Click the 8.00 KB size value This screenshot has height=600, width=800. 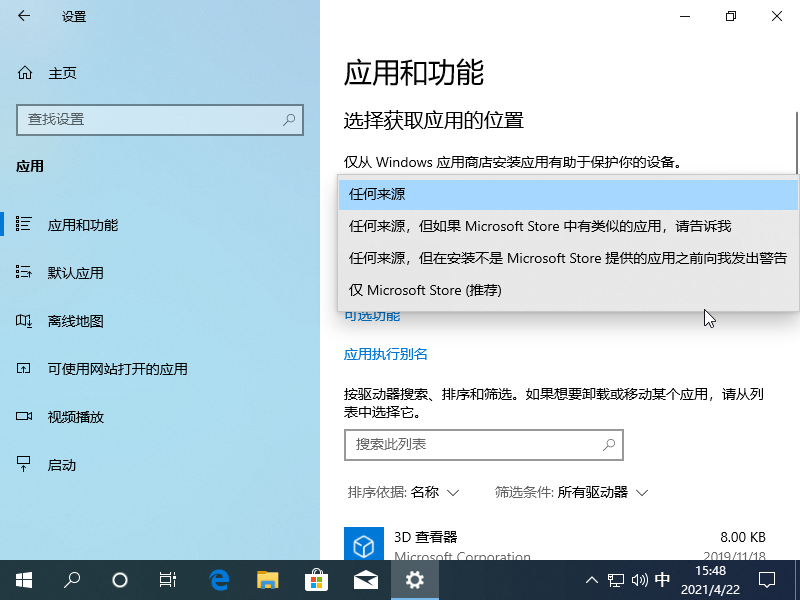[x=743, y=537]
